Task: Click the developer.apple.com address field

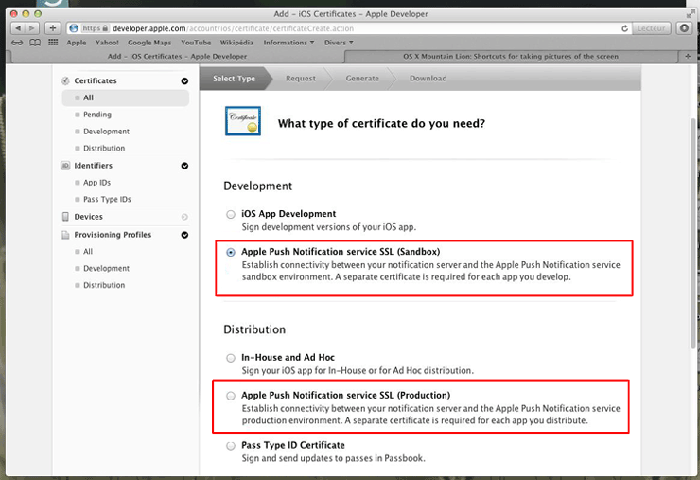Action: [x=348, y=28]
